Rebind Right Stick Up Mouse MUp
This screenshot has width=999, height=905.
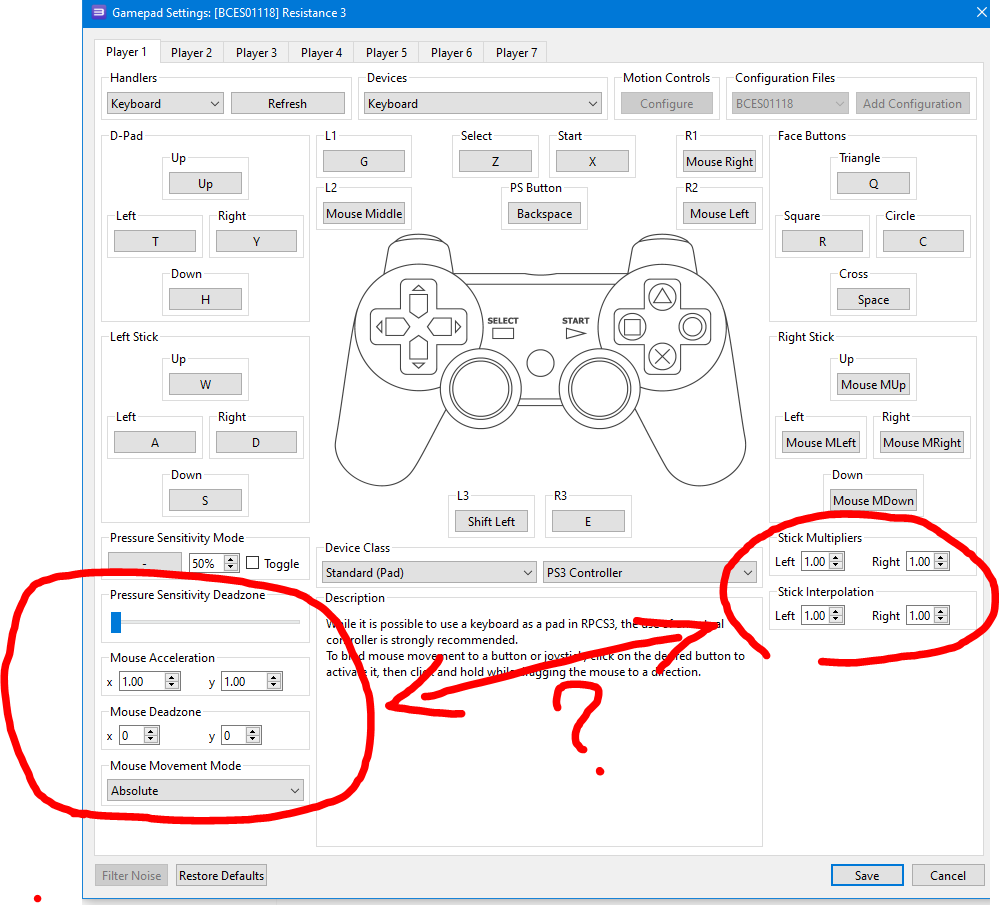pos(873,384)
